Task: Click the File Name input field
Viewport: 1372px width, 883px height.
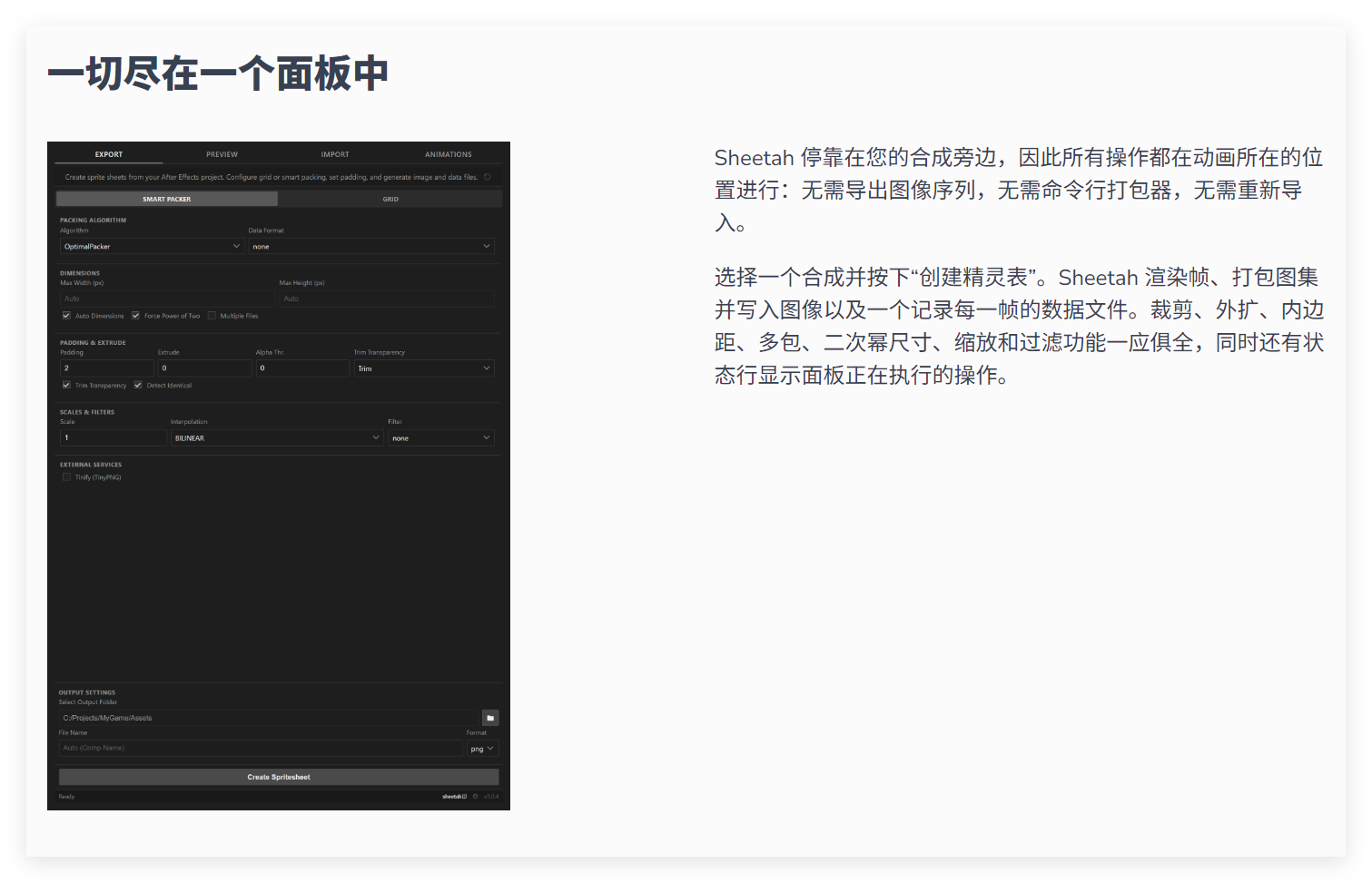Action: click(x=261, y=749)
